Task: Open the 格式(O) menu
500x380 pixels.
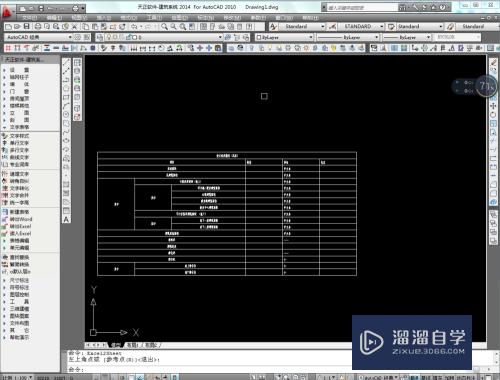Action: point(129,18)
